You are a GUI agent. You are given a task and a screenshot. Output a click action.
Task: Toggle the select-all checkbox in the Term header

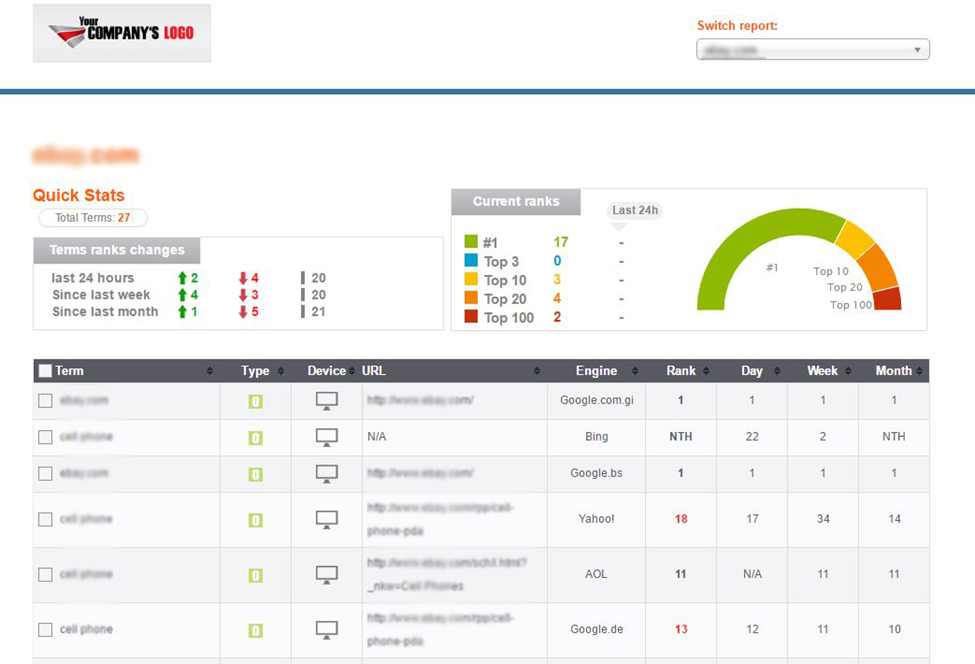(x=45, y=371)
